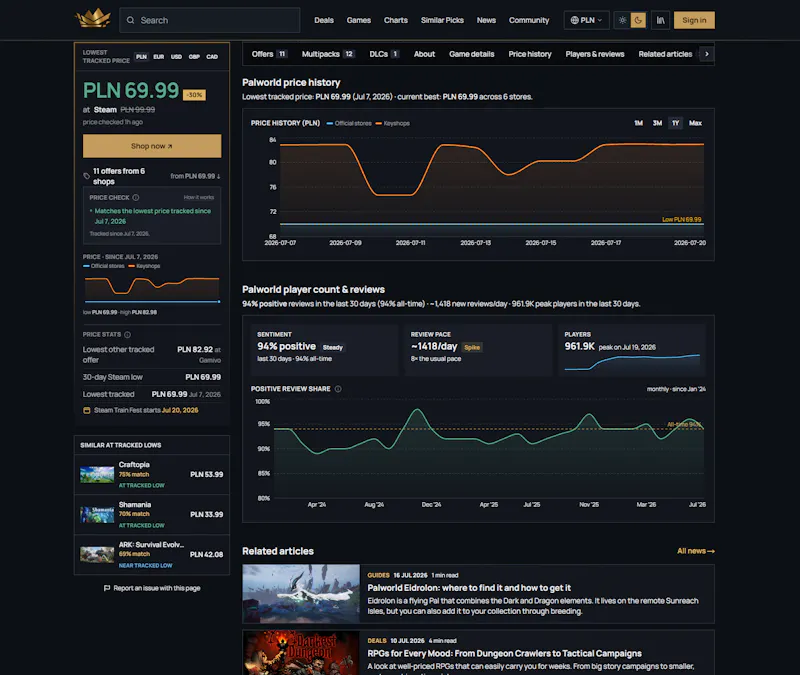Open Palworld Eidrolon article thumbnail

[x=301, y=594]
